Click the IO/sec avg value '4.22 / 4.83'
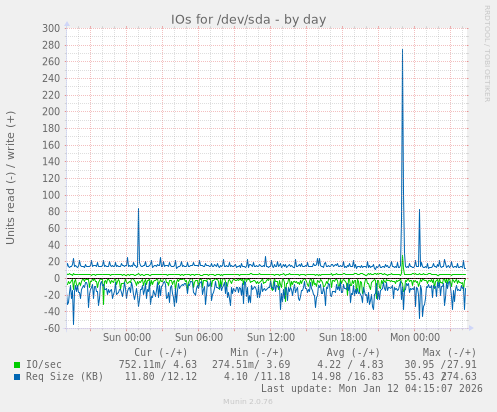 click(350, 365)
